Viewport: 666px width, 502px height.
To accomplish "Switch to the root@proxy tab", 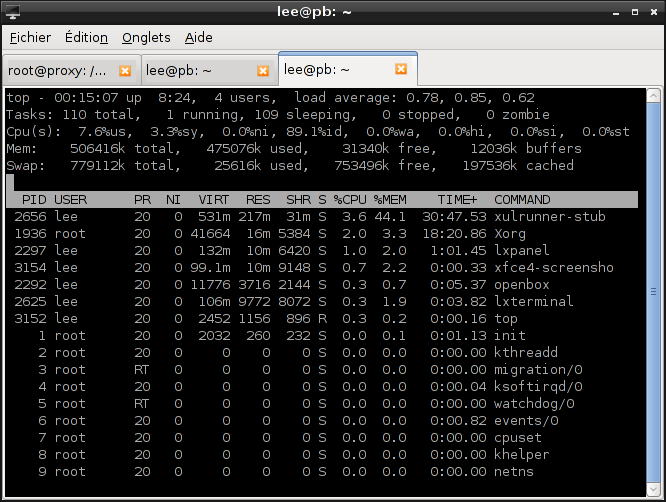I will (58, 71).
